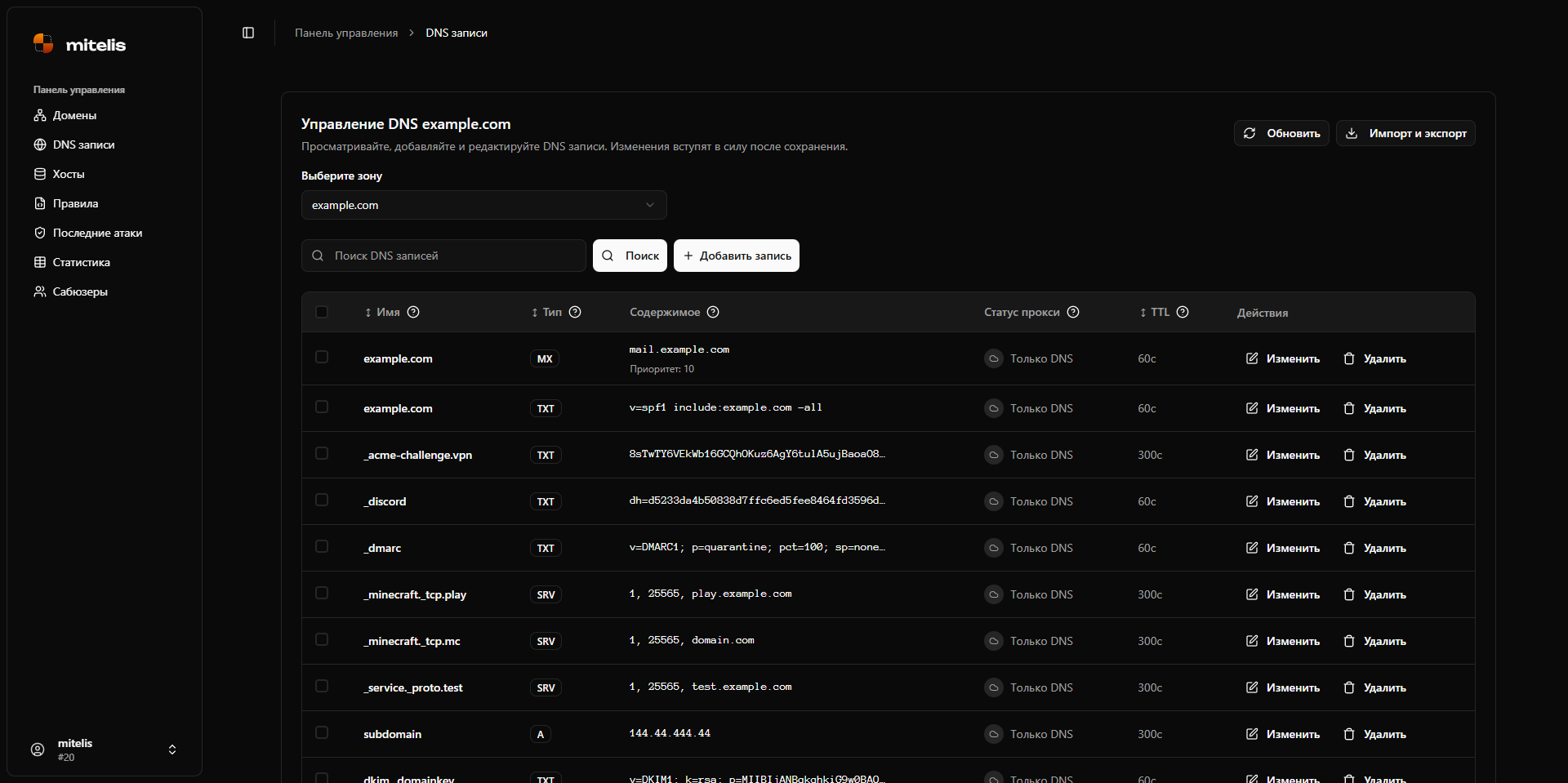The image size is (1568, 783).
Task: Open the help tooltip for Содержимое
Action: pos(713,312)
